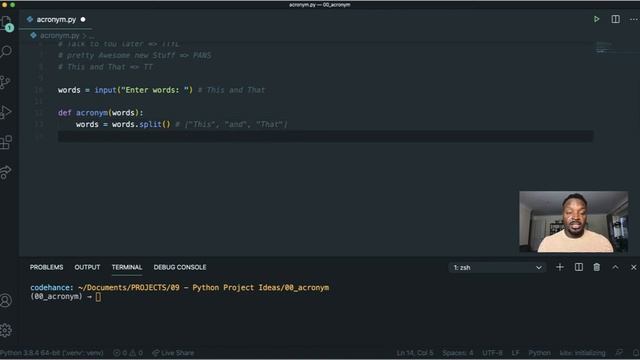Open notifications bell in status bar

point(636,353)
